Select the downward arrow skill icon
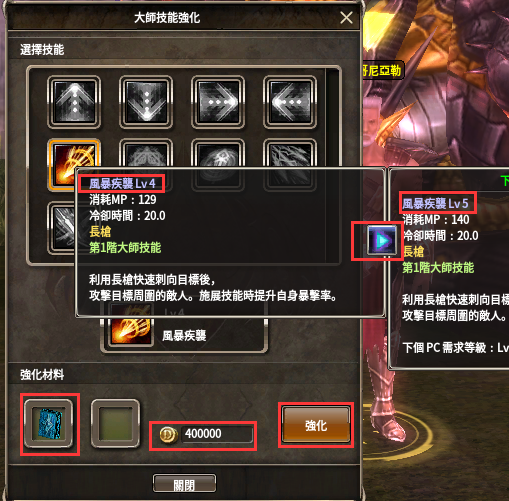The height and width of the screenshot is (501, 509). pyautogui.click(x=146, y=102)
